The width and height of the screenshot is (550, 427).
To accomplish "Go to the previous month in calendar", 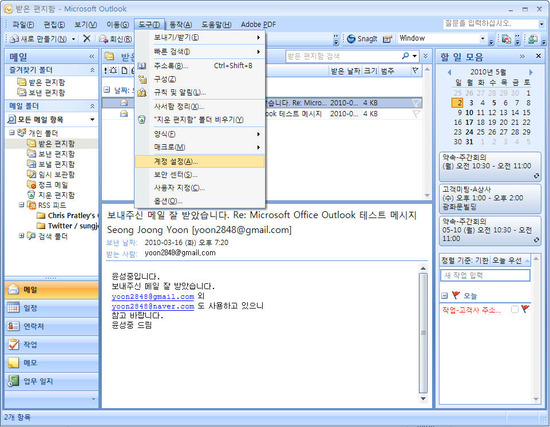I will [450, 73].
